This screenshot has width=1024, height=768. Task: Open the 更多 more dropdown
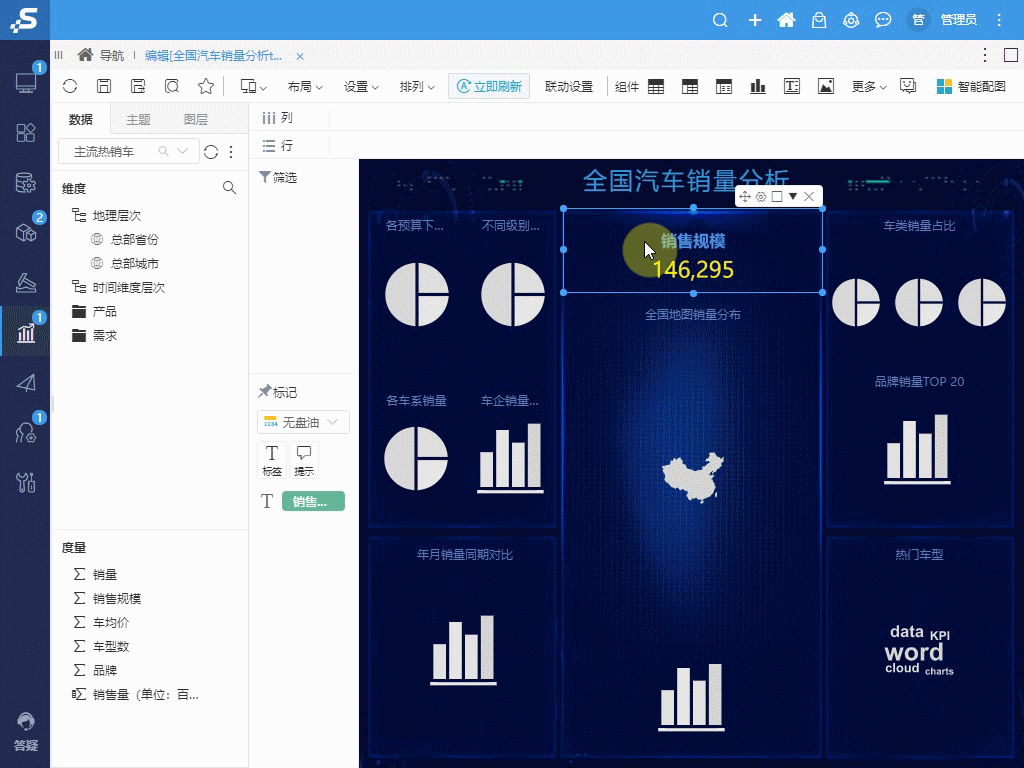point(869,86)
